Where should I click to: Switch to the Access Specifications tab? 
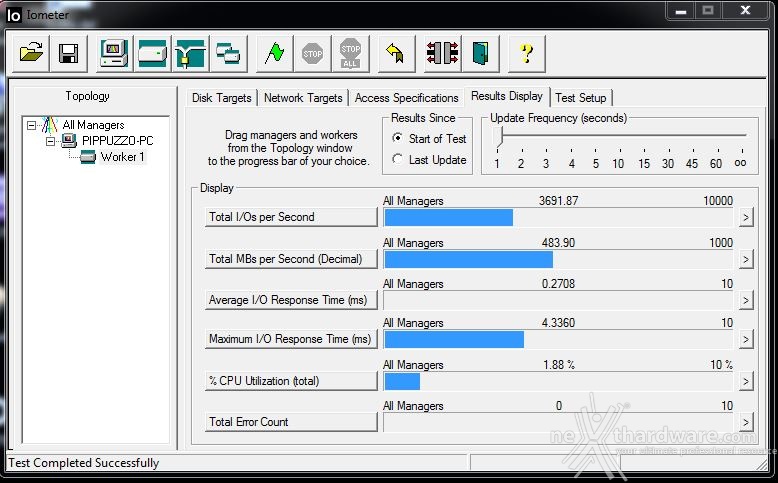[x=406, y=98]
